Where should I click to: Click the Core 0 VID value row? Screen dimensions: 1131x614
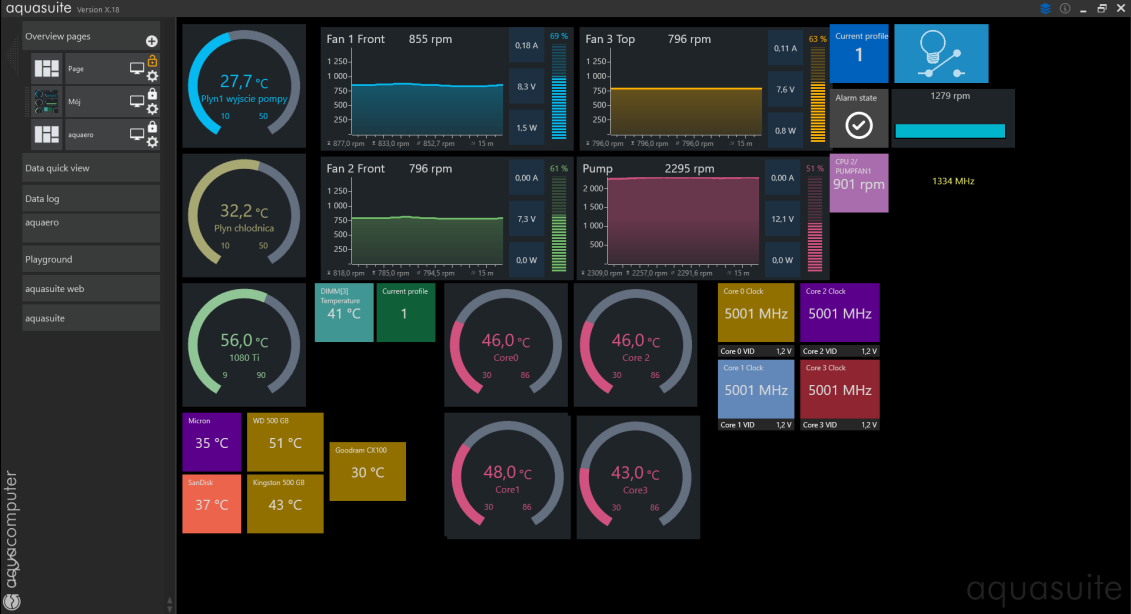click(756, 351)
